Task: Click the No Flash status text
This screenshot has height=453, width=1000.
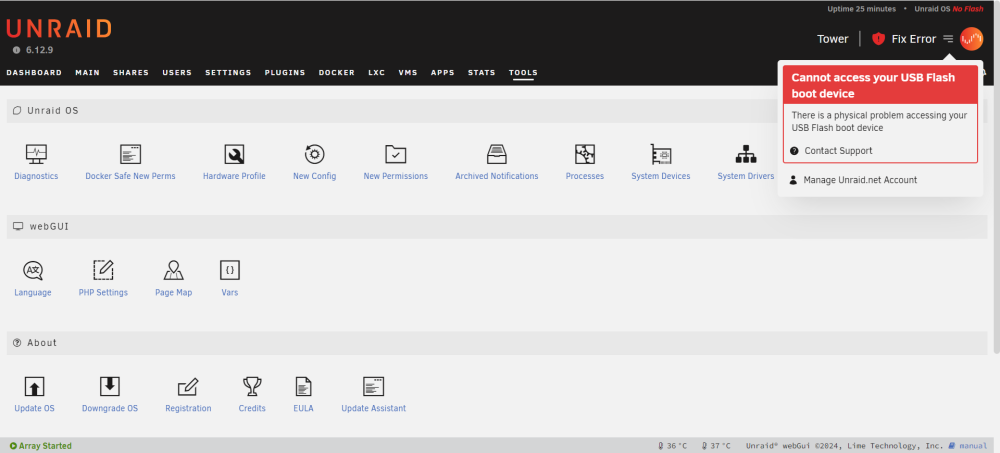Action: (967, 9)
